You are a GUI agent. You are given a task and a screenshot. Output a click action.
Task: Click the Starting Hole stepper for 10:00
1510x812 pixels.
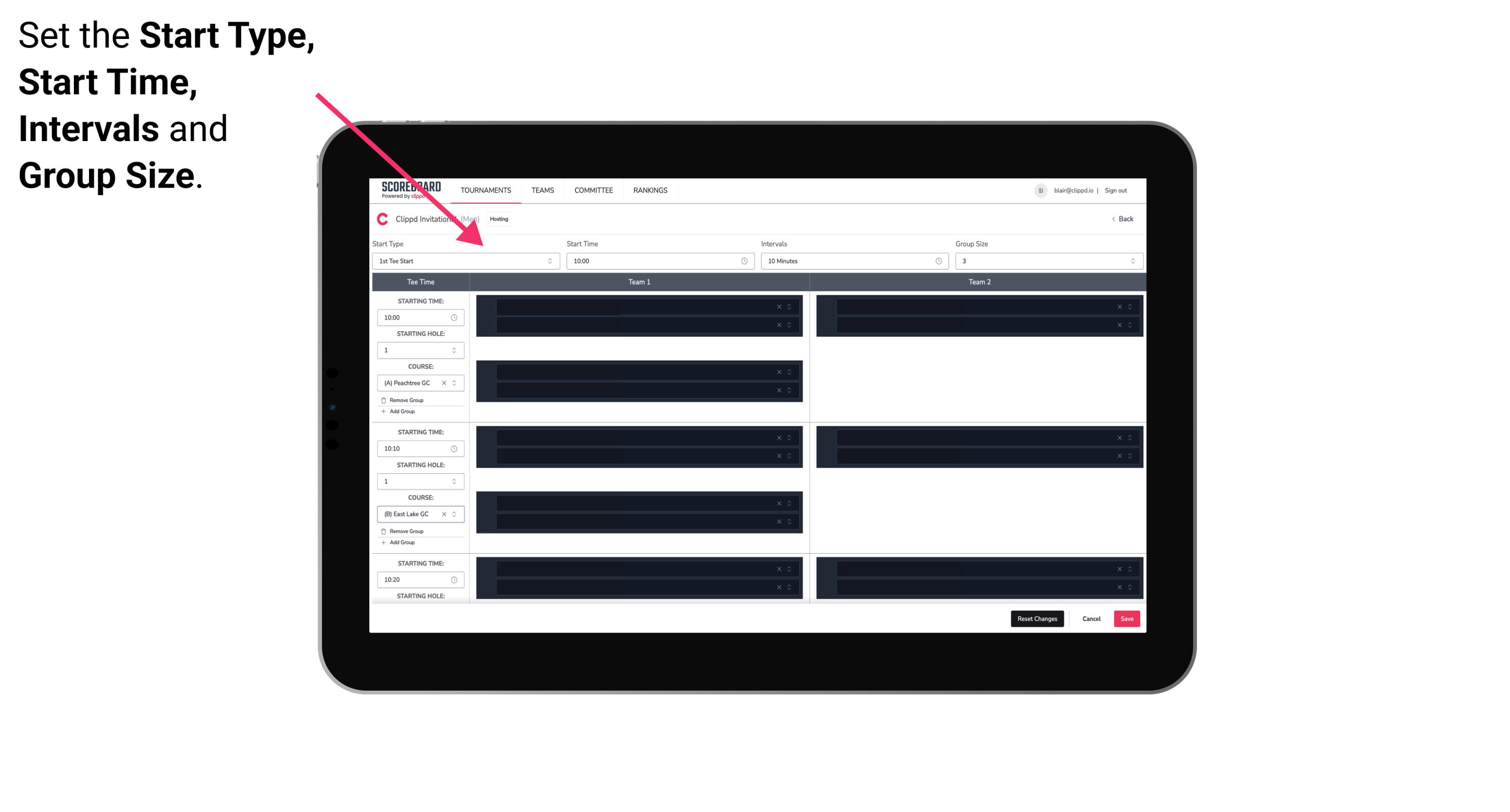click(455, 350)
